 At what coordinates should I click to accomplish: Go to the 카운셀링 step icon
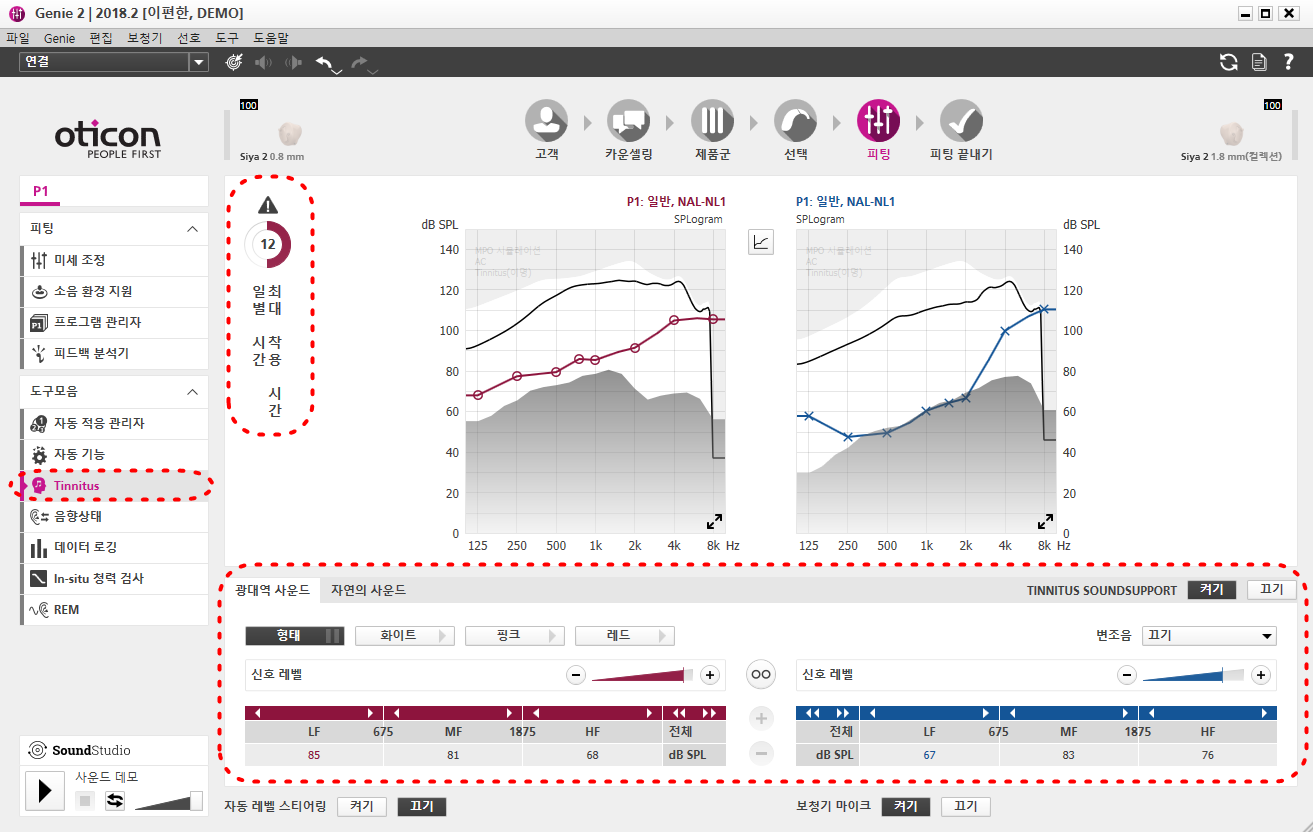coord(629,121)
